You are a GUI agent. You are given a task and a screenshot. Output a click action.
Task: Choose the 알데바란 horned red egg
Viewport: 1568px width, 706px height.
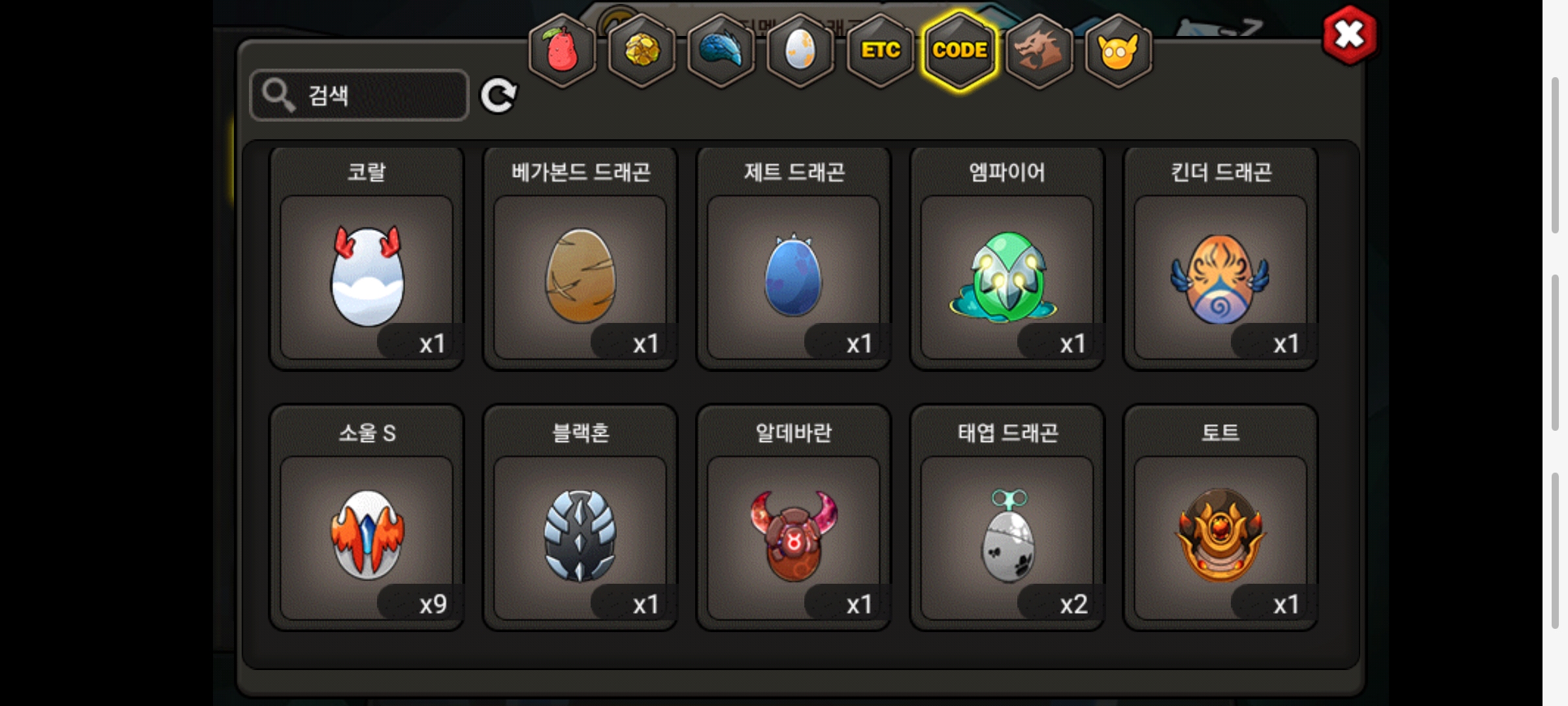[x=794, y=518]
